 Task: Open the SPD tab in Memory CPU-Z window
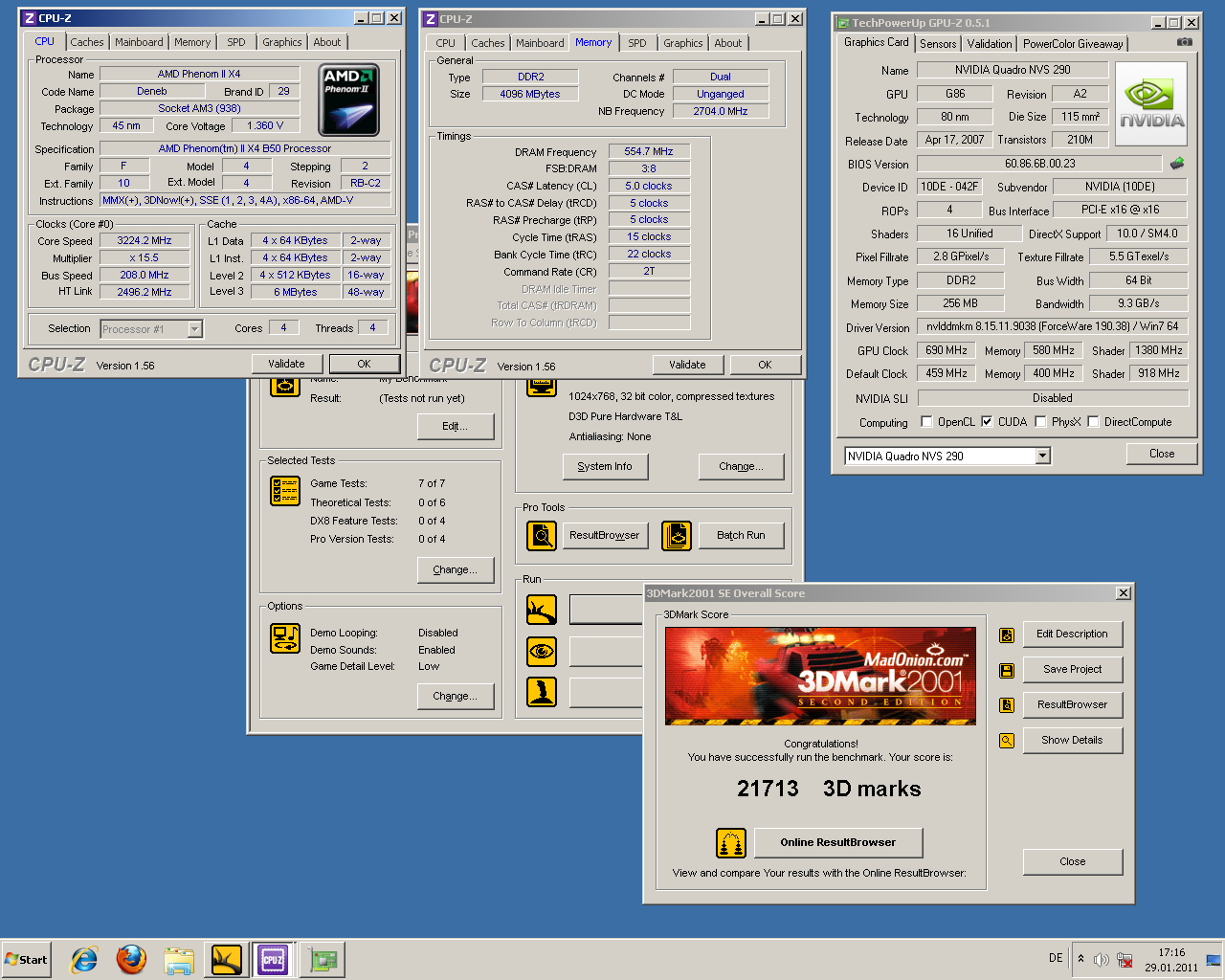(x=637, y=43)
